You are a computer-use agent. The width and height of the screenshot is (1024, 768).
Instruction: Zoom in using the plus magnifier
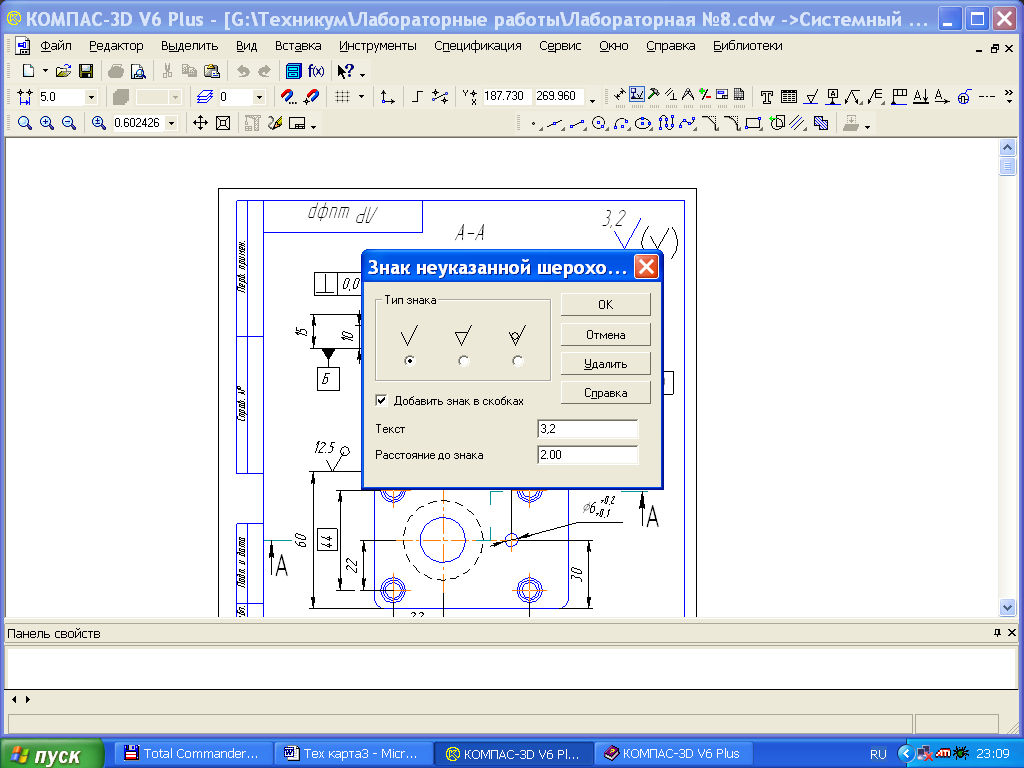tap(47, 123)
